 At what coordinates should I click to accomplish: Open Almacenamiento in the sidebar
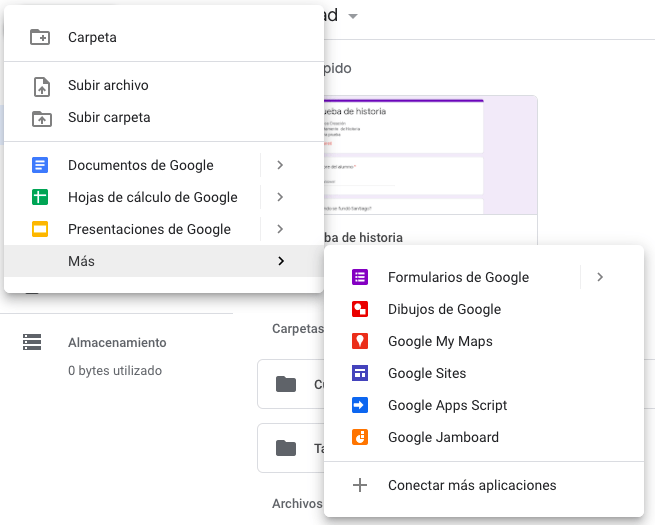[116, 342]
